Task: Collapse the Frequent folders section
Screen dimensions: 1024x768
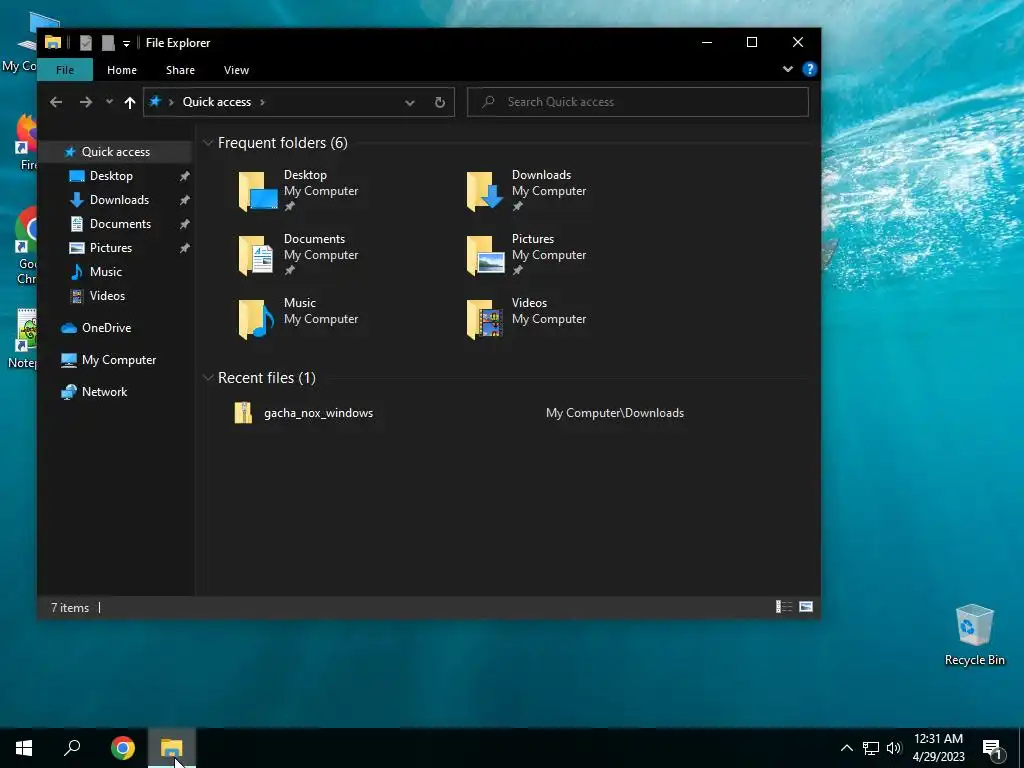Action: pos(208,143)
